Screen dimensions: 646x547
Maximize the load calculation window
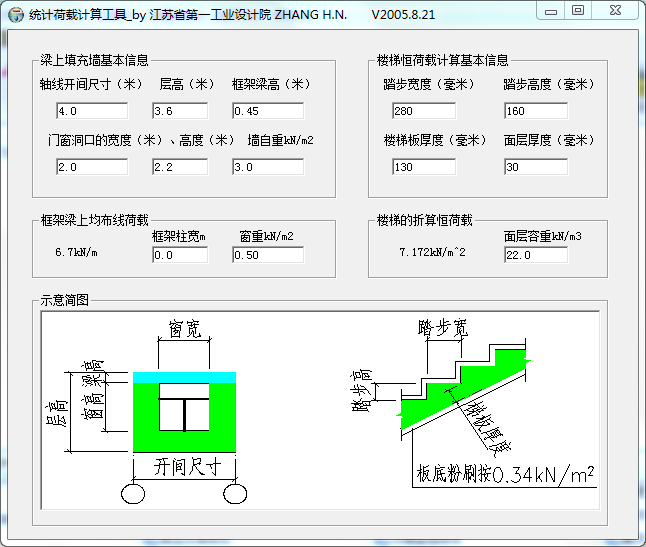(x=578, y=11)
